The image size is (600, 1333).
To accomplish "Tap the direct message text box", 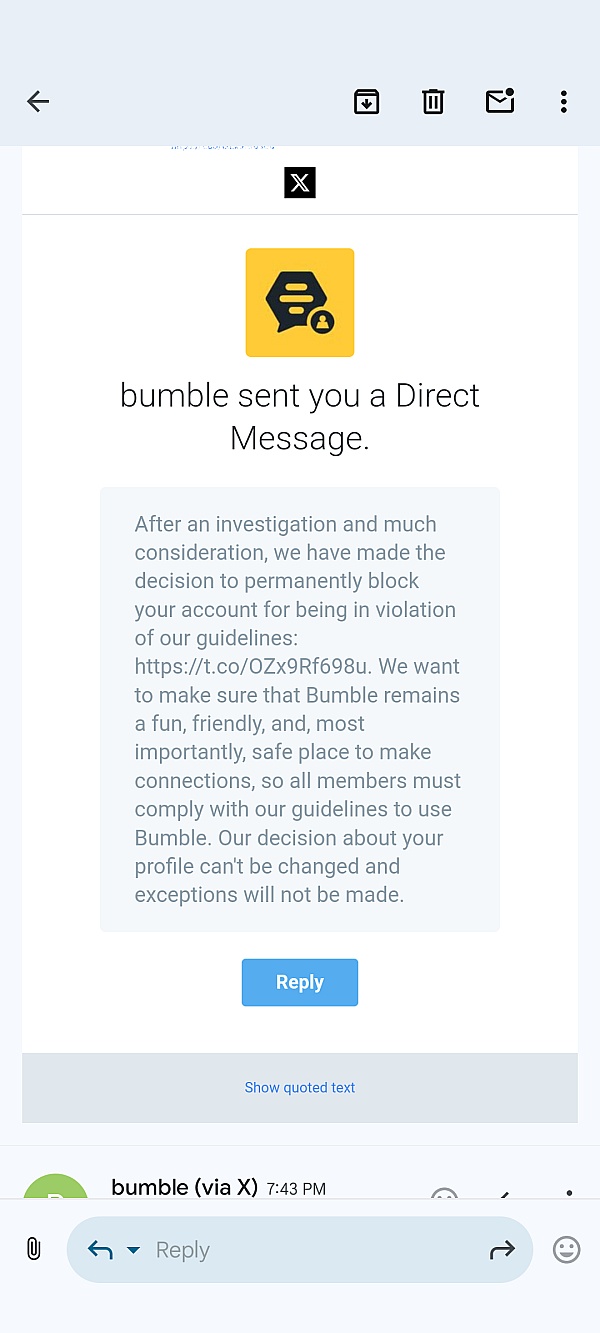I will tap(300, 709).
